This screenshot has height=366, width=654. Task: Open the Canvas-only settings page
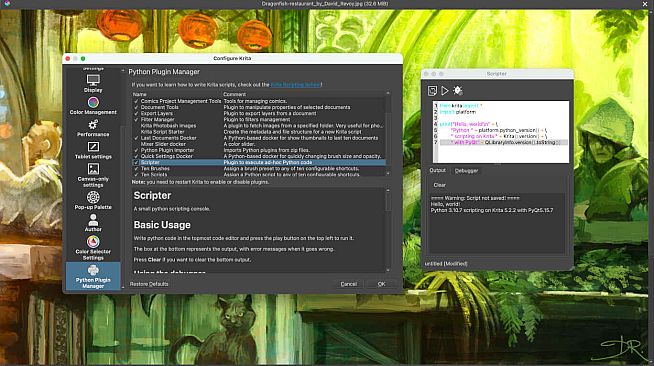click(x=93, y=175)
